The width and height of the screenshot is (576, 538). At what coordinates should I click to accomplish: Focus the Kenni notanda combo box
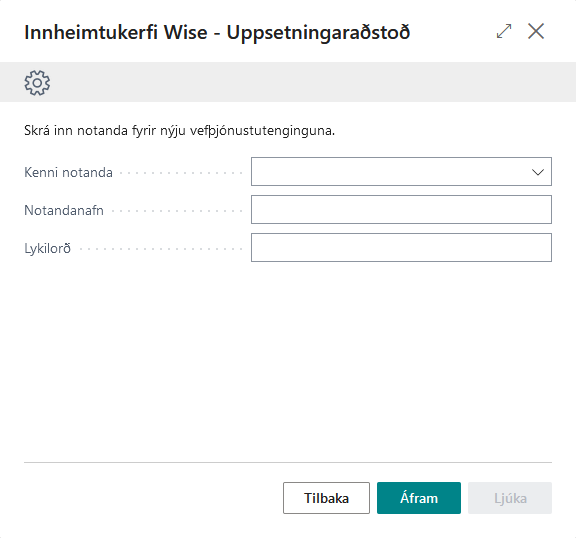click(x=401, y=171)
